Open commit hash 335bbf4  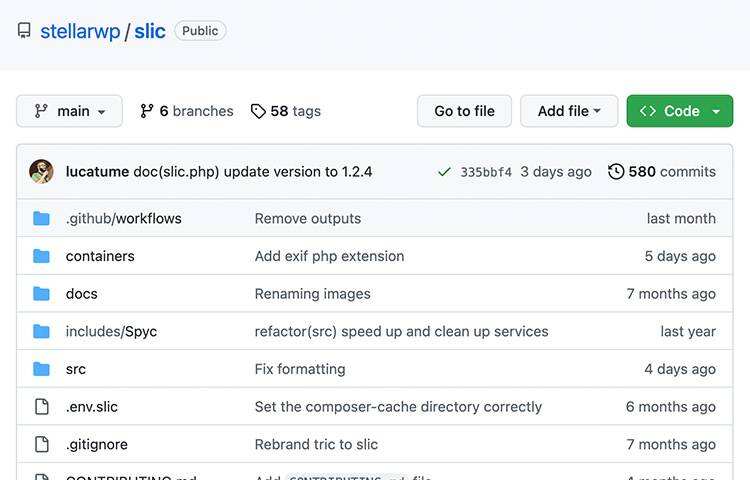click(486, 172)
